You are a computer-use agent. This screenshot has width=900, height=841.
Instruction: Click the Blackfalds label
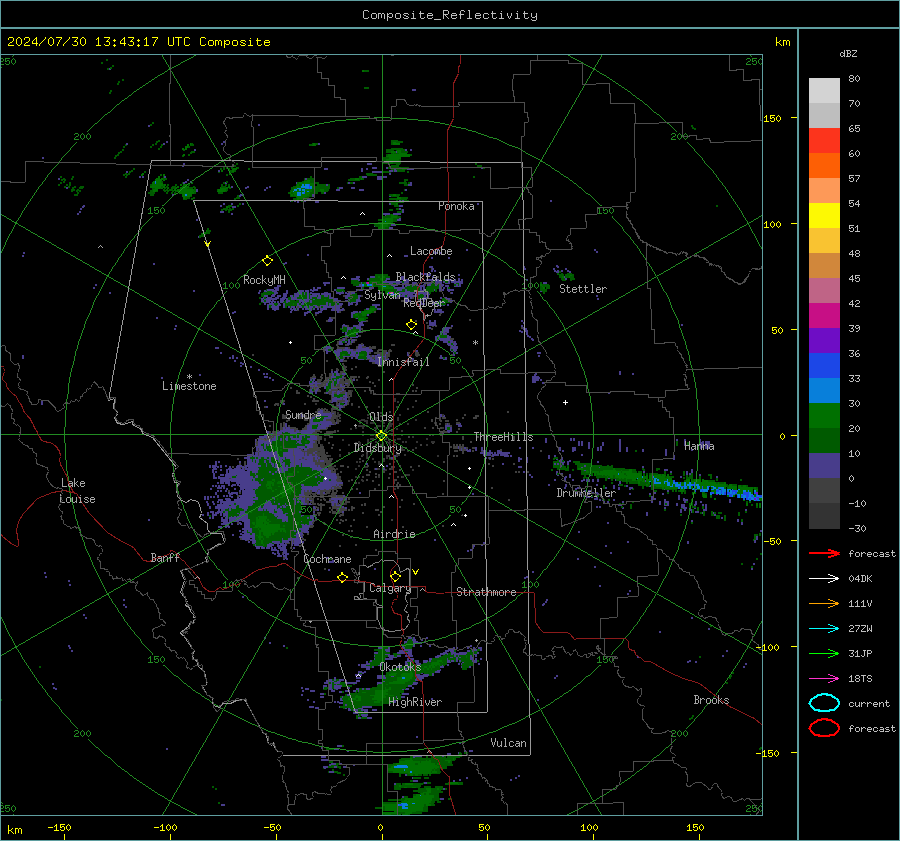[425, 277]
